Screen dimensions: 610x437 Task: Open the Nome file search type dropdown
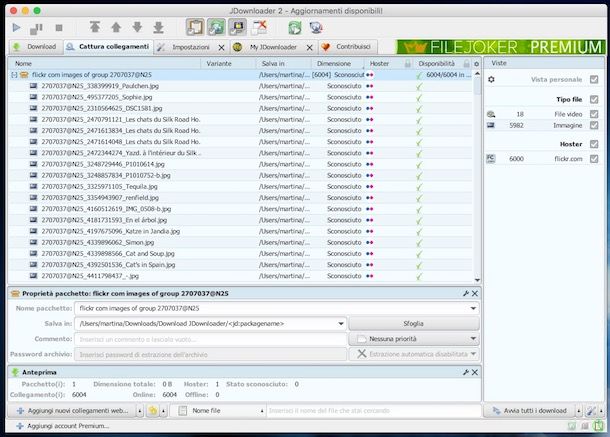[x=262, y=411]
